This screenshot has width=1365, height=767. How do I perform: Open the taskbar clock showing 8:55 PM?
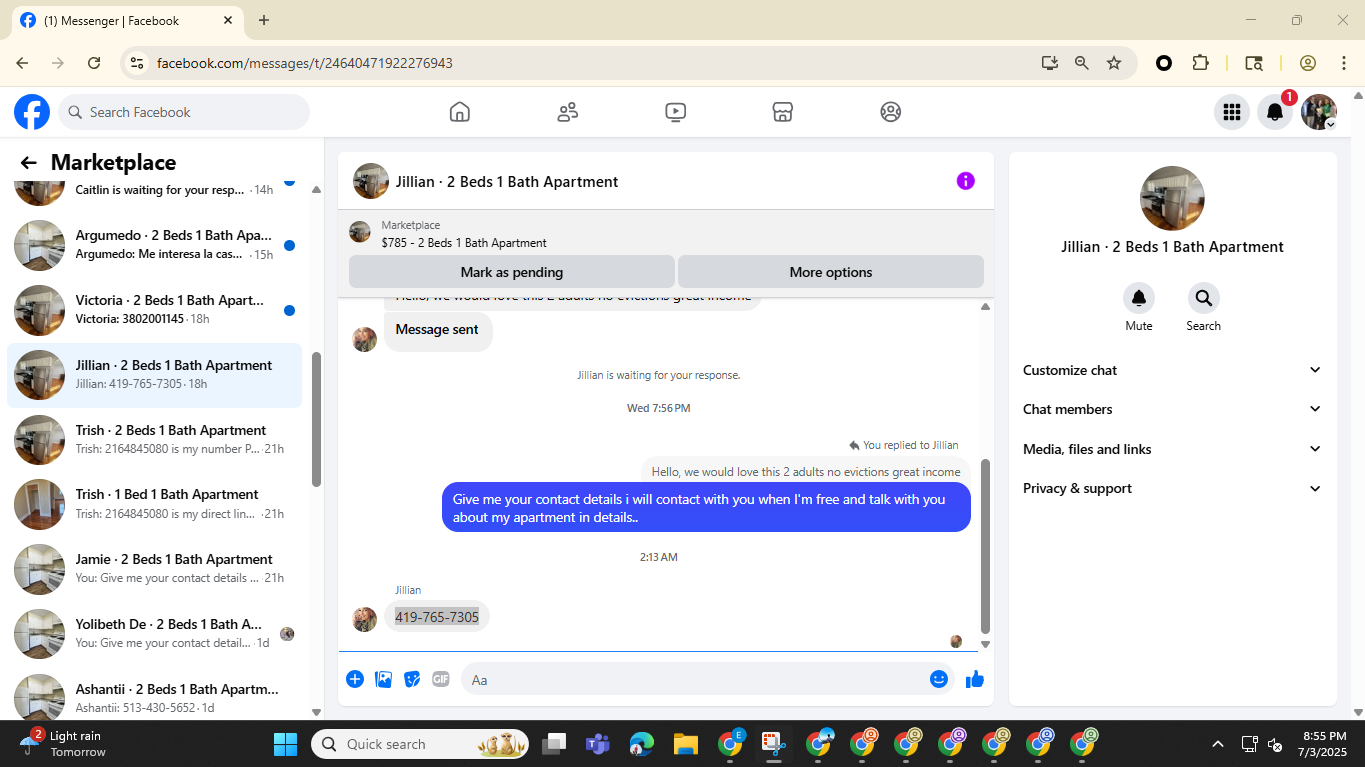coord(1323,744)
